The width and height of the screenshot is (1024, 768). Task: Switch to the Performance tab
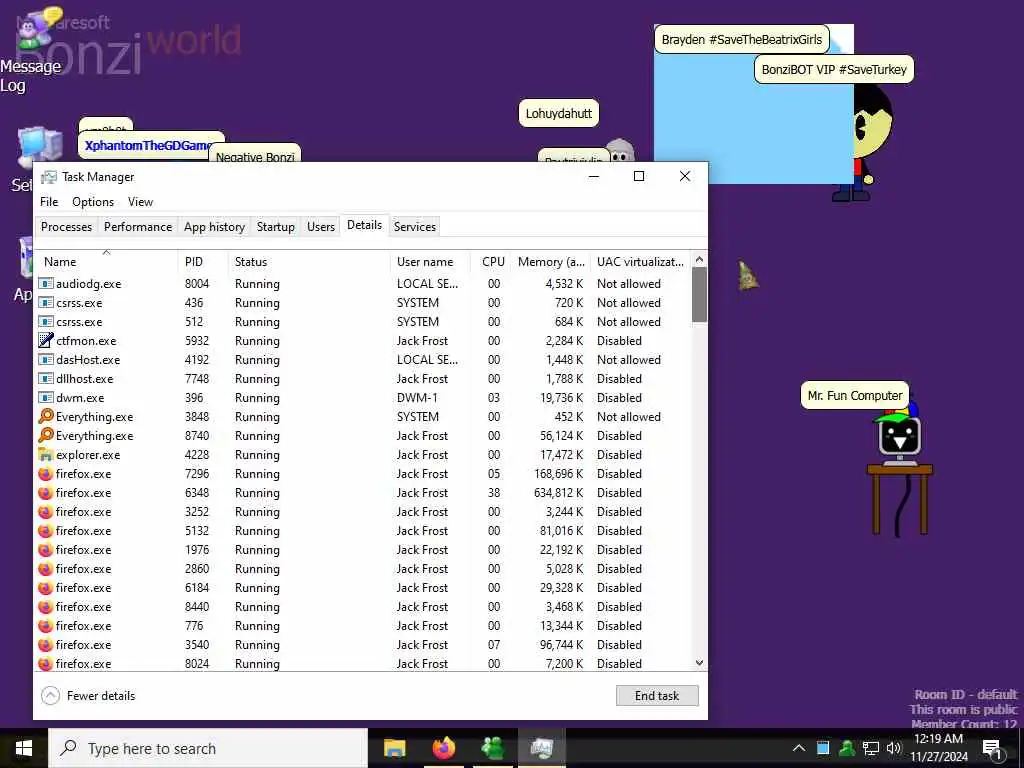click(138, 227)
